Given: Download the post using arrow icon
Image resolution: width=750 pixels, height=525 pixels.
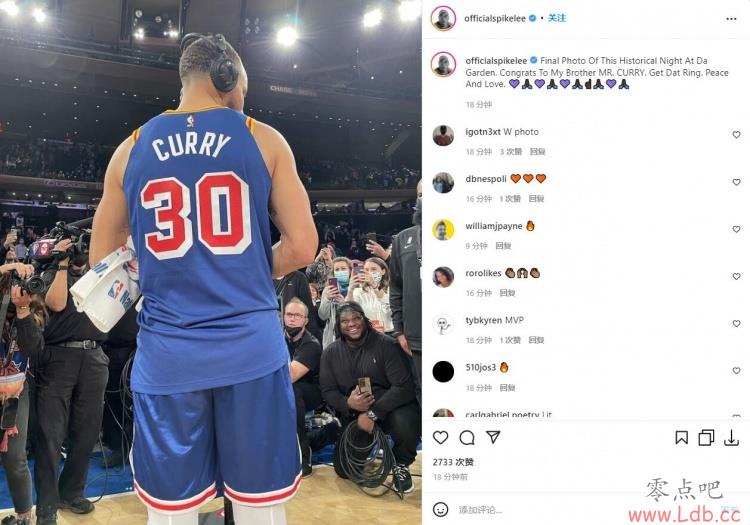Looking at the screenshot, I should point(731,438).
